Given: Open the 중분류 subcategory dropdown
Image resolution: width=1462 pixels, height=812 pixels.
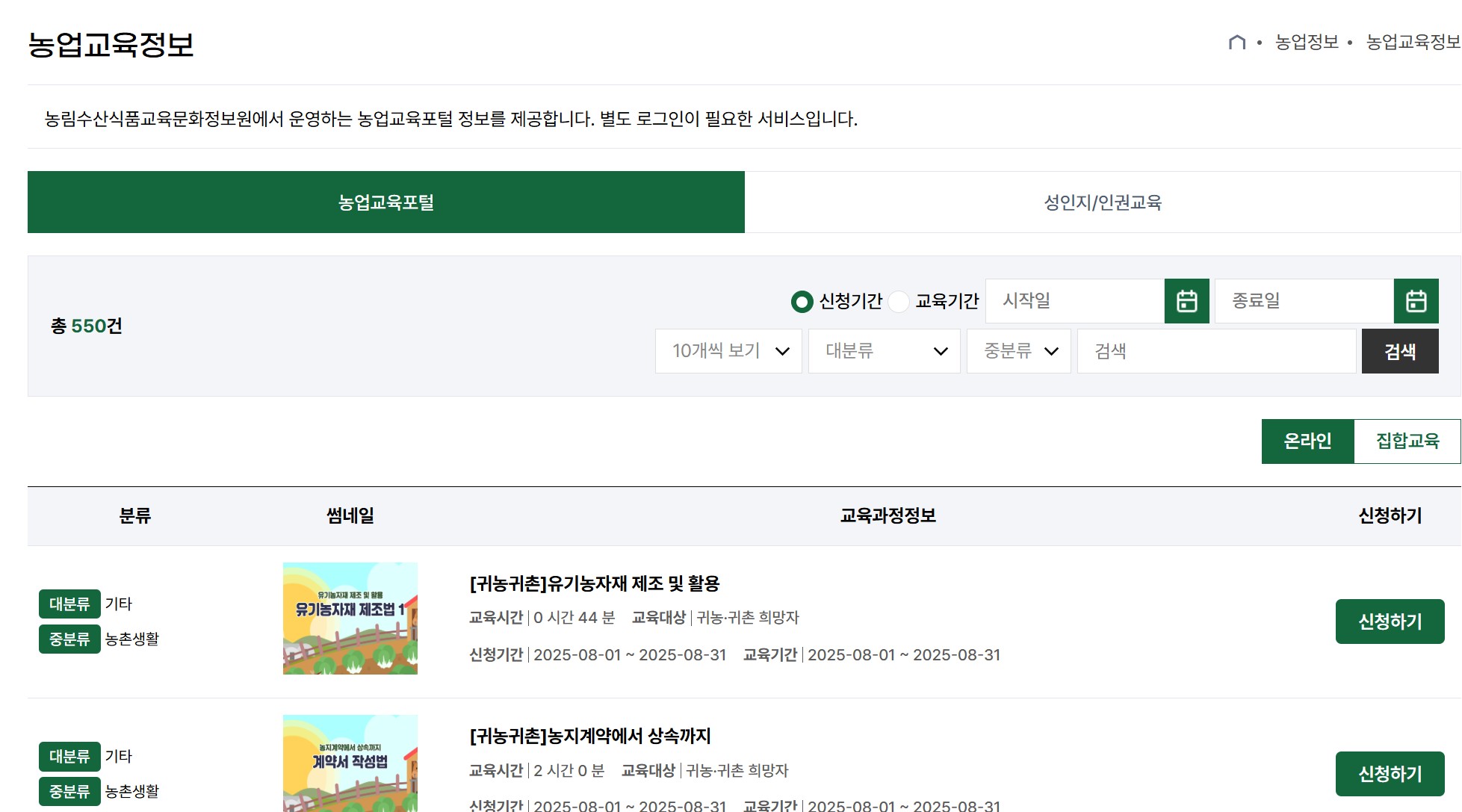Looking at the screenshot, I should [x=1018, y=351].
